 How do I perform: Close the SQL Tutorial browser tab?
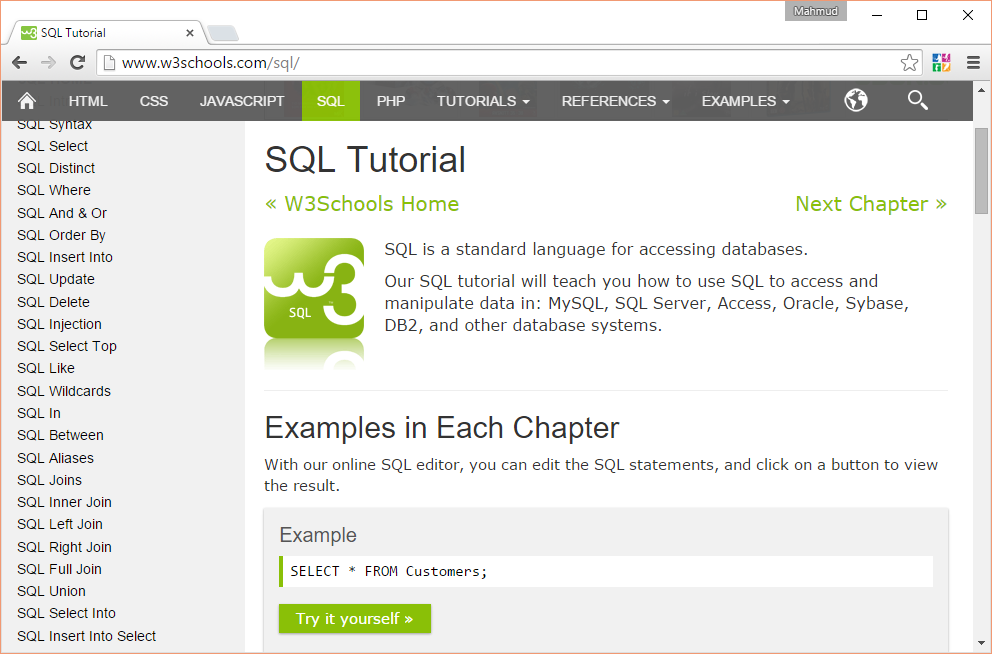[189, 33]
